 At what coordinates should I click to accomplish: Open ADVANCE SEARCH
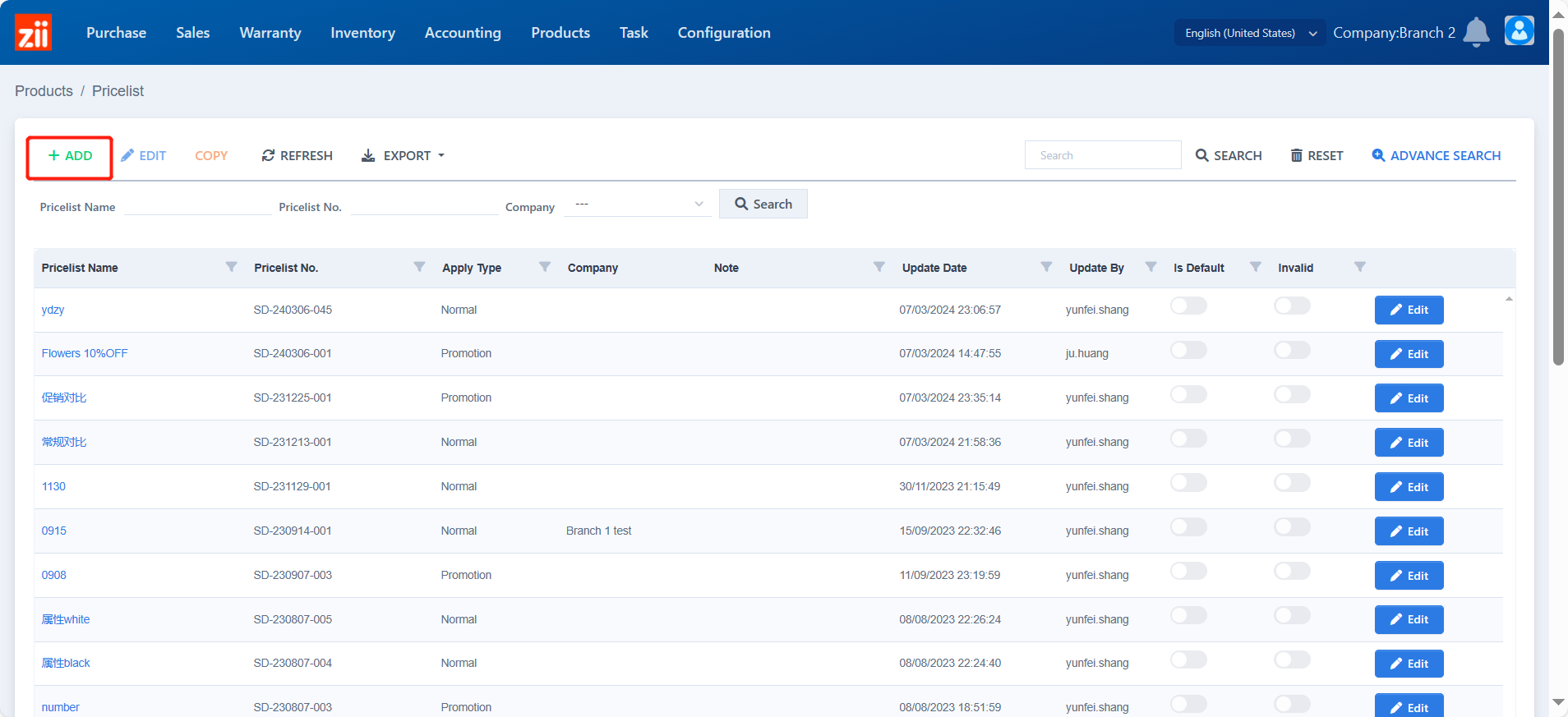(1436, 156)
